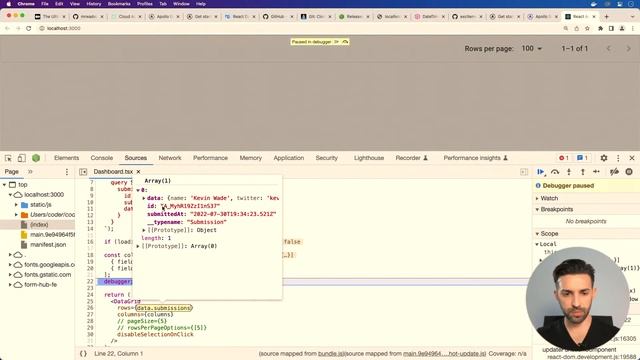Open the Page pane more options menu
Viewport: 640px width, 360px height.
tap(67, 172)
